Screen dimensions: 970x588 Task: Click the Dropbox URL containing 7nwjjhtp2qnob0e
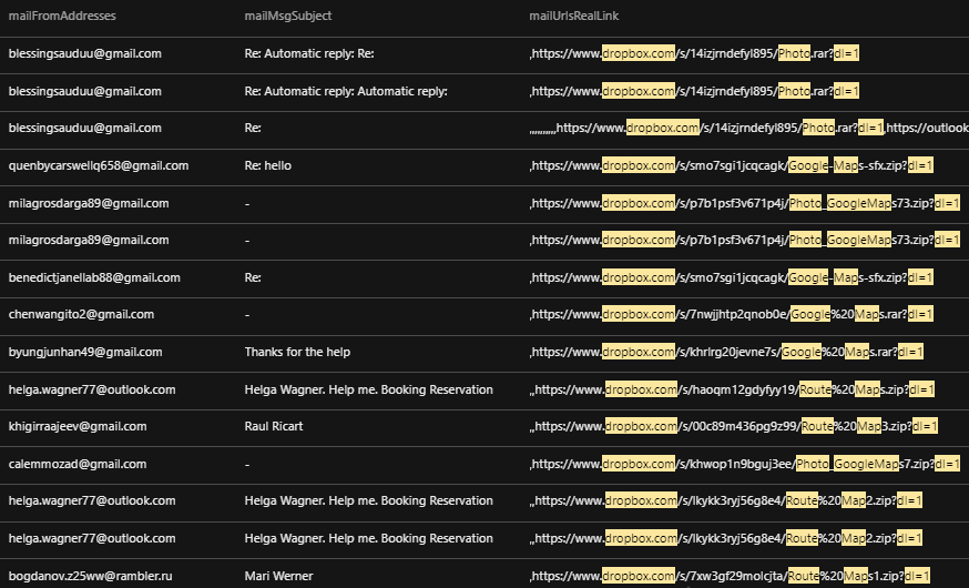(731, 314)
